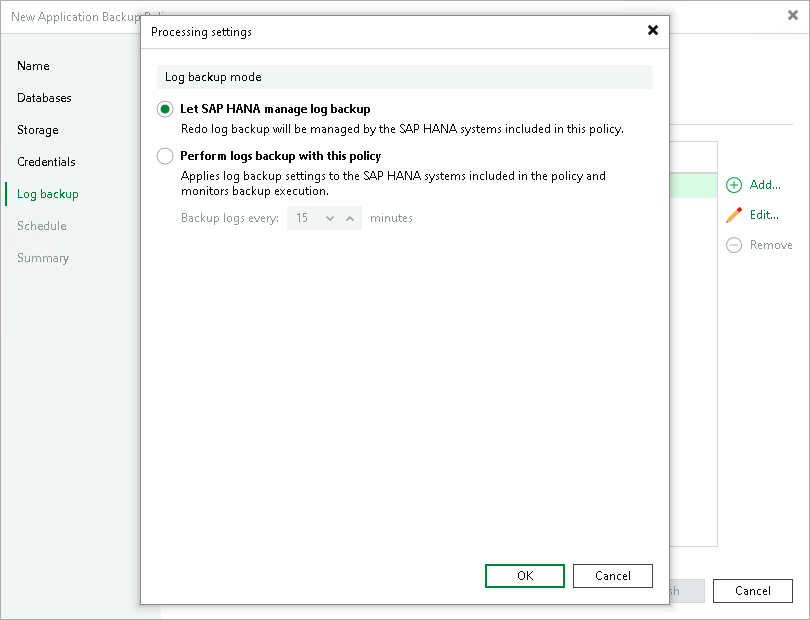Image resolution: width=810 pixels, height=620 pixels.
Task: Switch to the Schedule step
Action: point(41,226)
